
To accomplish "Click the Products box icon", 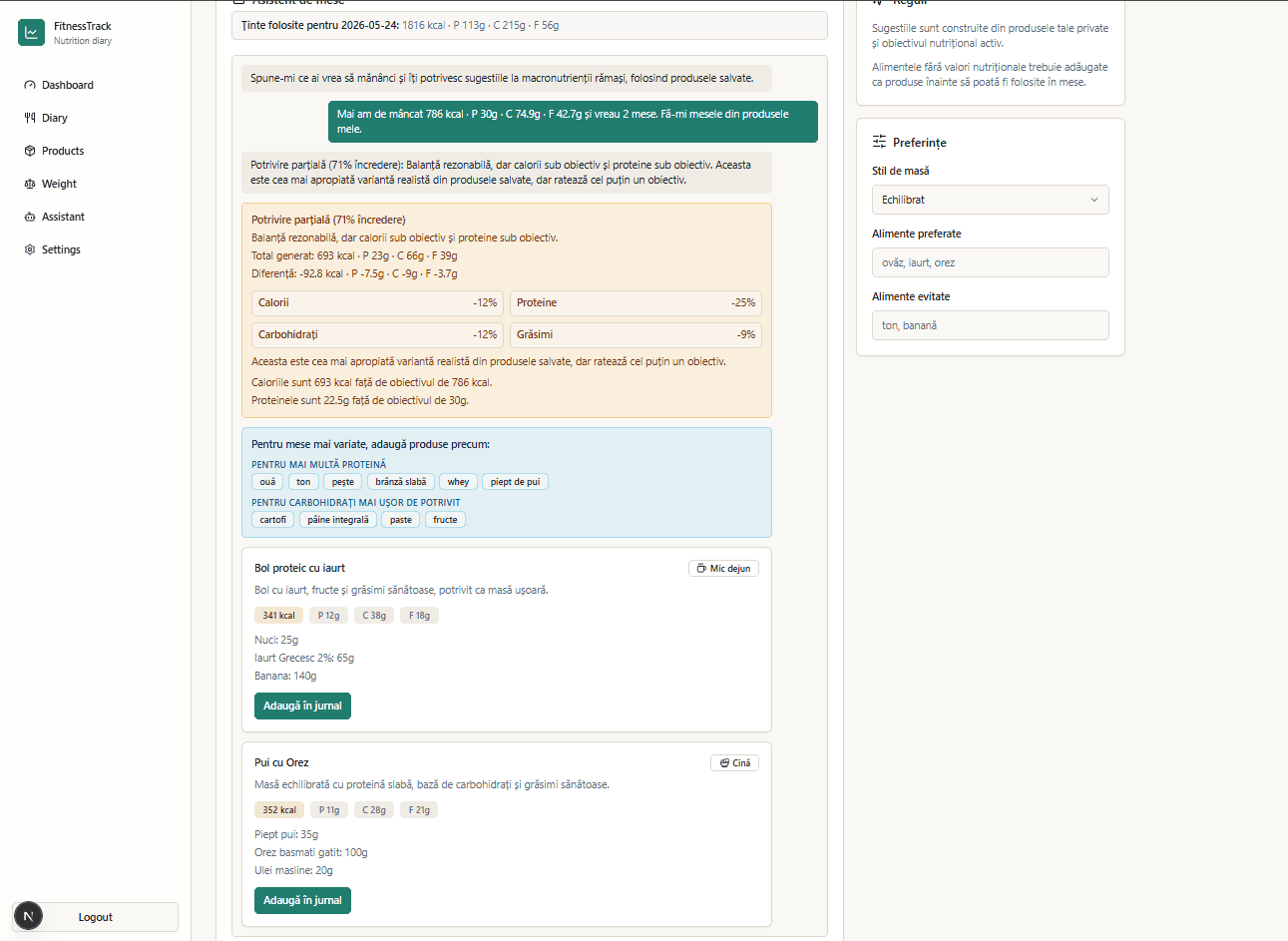I will (30, 151).
